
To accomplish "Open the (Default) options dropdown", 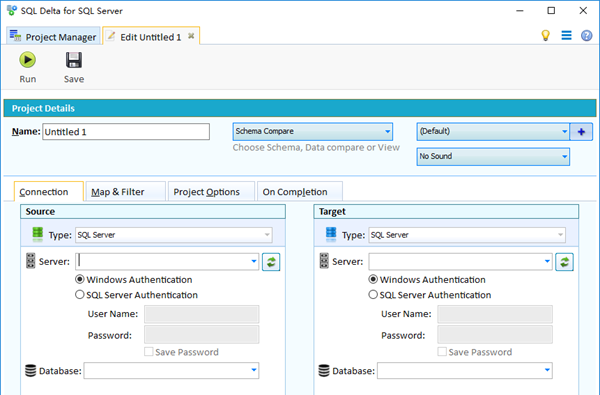I will click(493, 131).
